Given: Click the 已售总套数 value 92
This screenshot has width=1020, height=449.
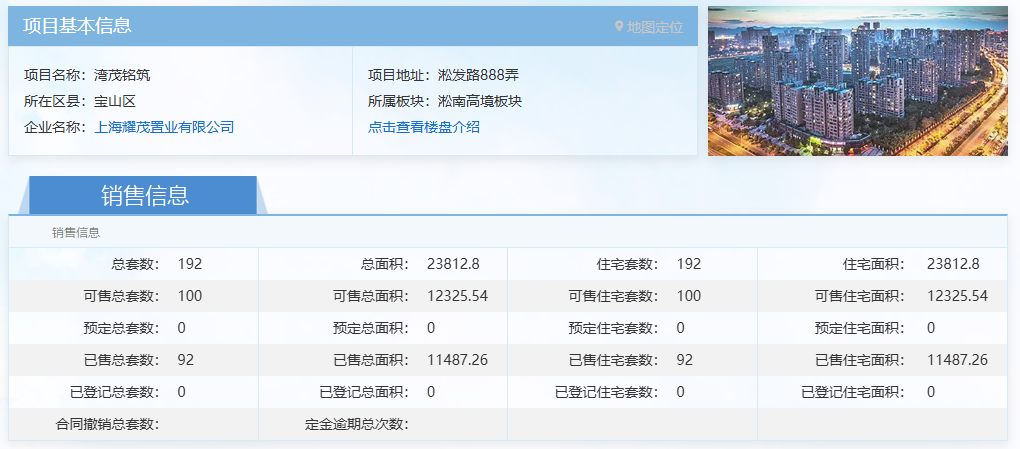Looking at the screenshot, I should [x=186, y=360].
